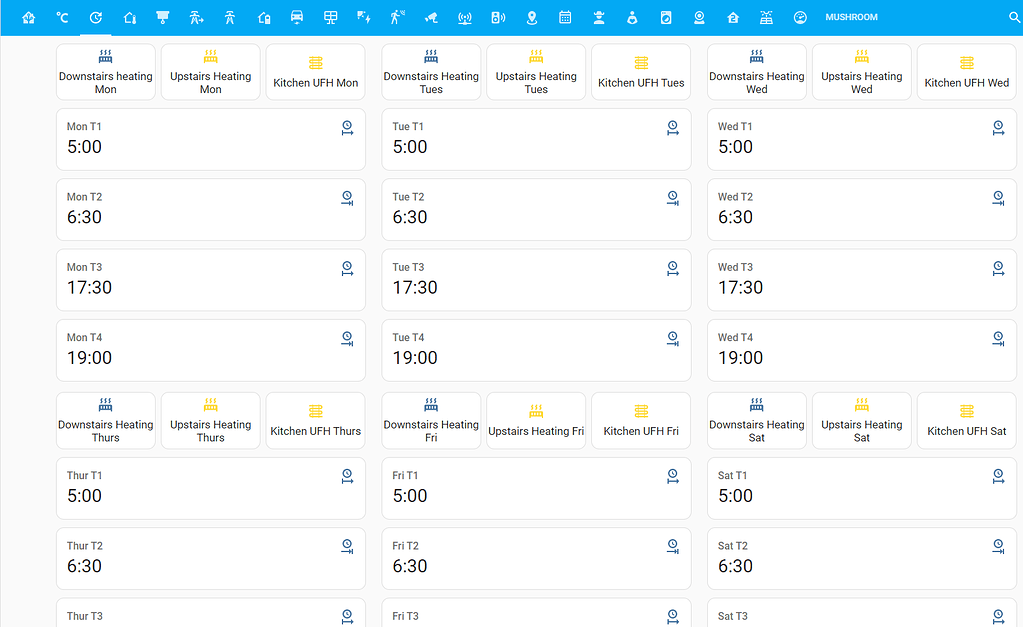Select the Mon T3 17:30 value
This screenshot has height=627, width=1023.
[89, 288]
